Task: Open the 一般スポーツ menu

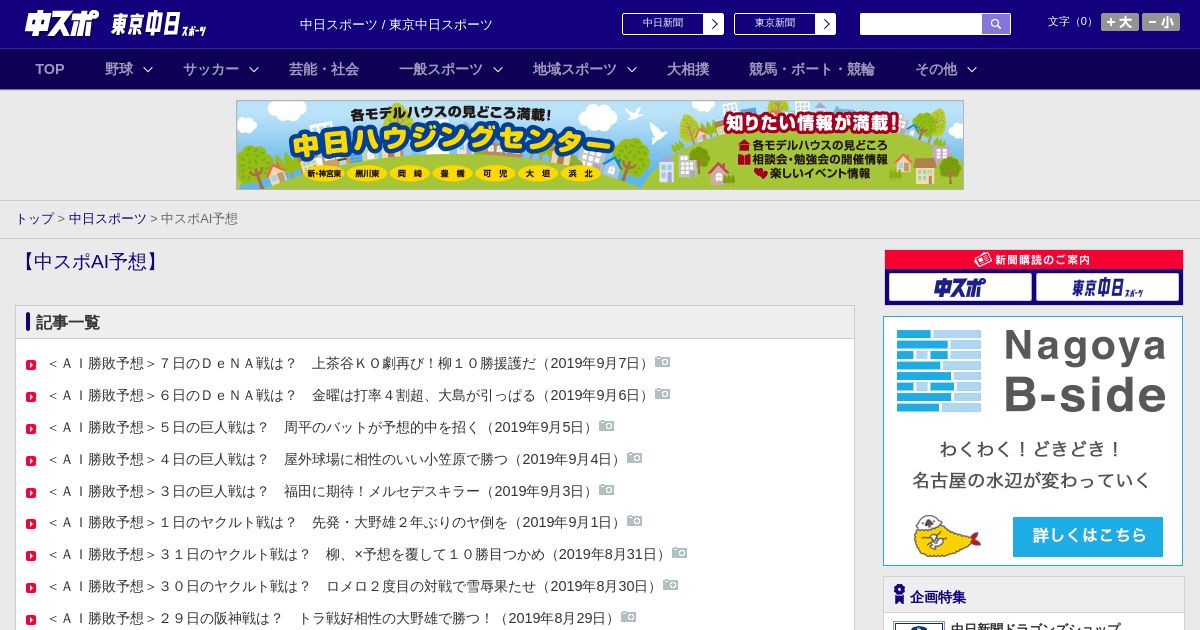Action: click(x=441, y=69)
